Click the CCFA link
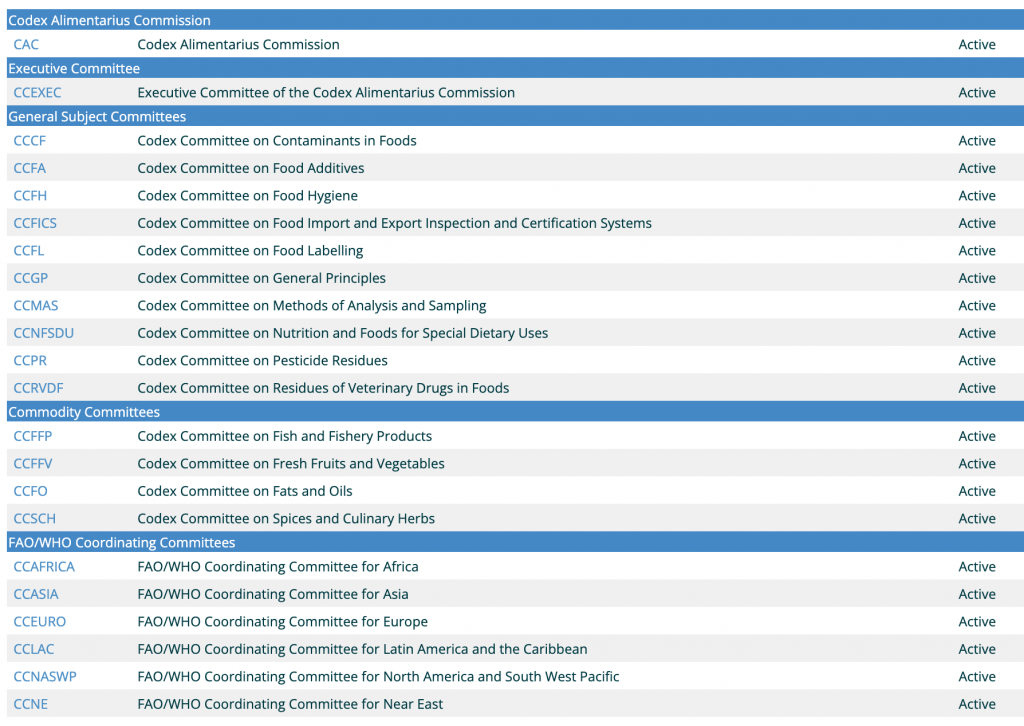Image resolution: width=1024 pixels, height=726 pixels. point(29,168)
